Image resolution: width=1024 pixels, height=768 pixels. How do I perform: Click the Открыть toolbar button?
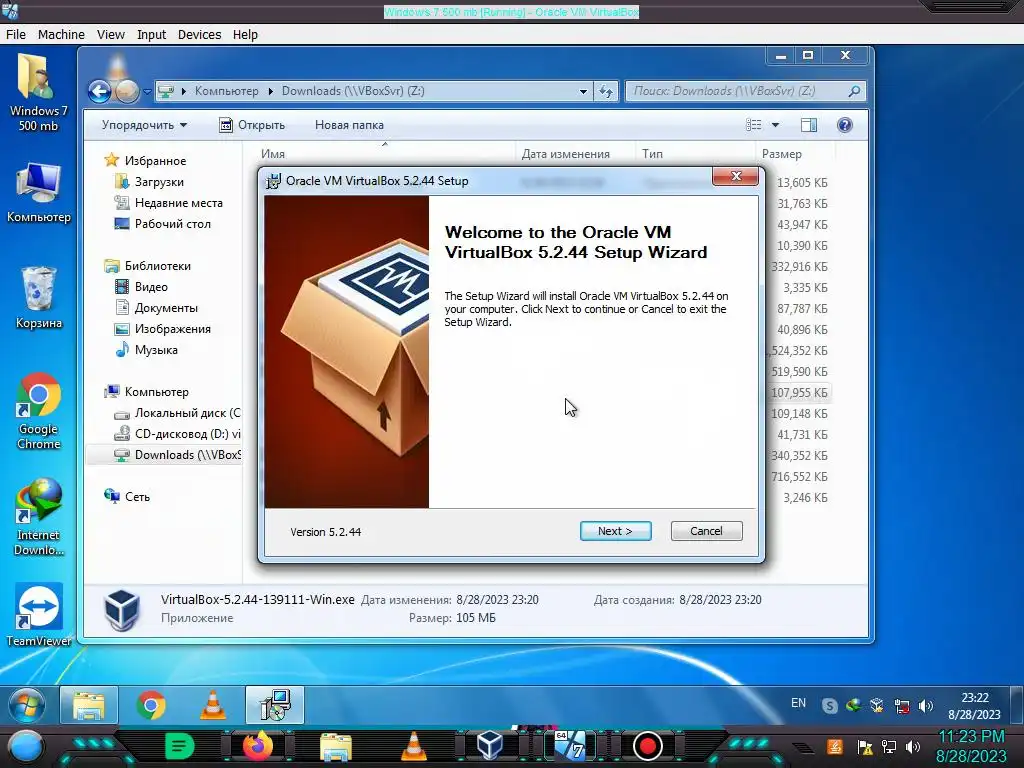click(x=252, y=125)
